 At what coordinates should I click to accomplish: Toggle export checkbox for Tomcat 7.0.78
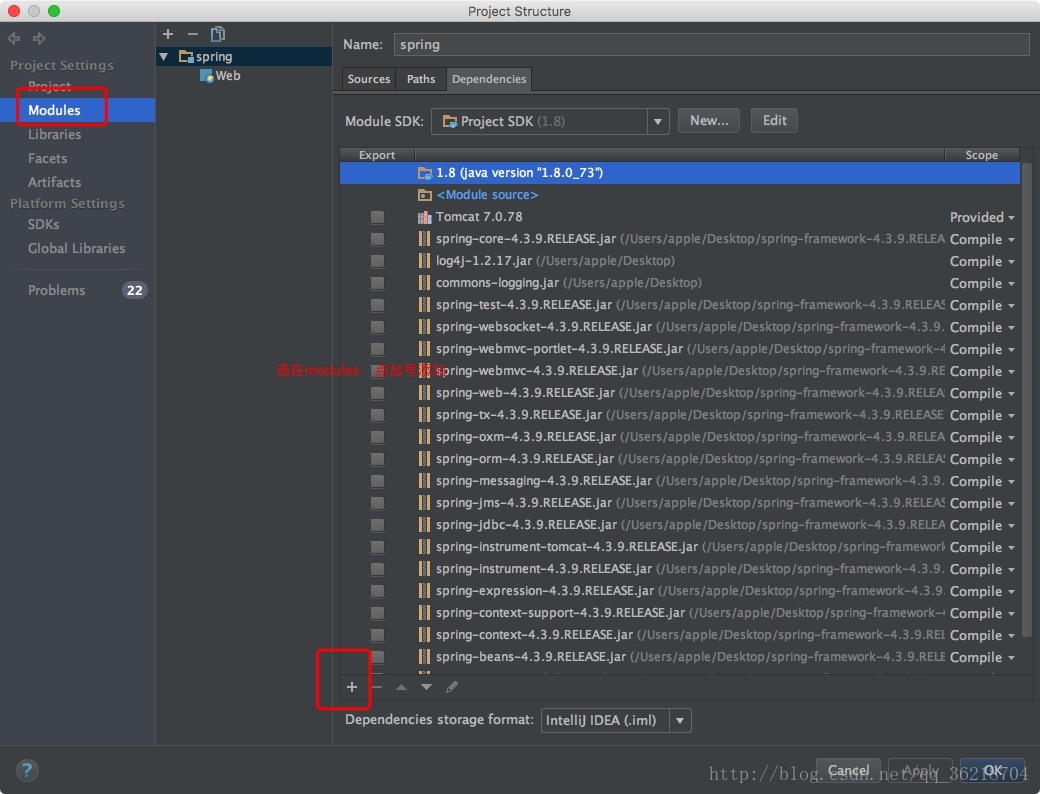377,217
